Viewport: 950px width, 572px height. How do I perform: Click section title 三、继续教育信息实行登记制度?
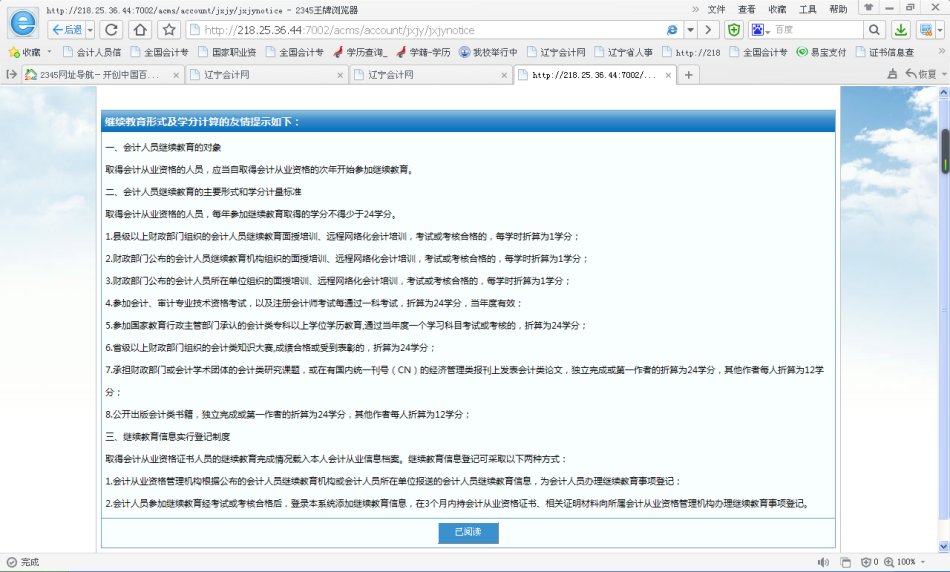[x=168, y=437]
